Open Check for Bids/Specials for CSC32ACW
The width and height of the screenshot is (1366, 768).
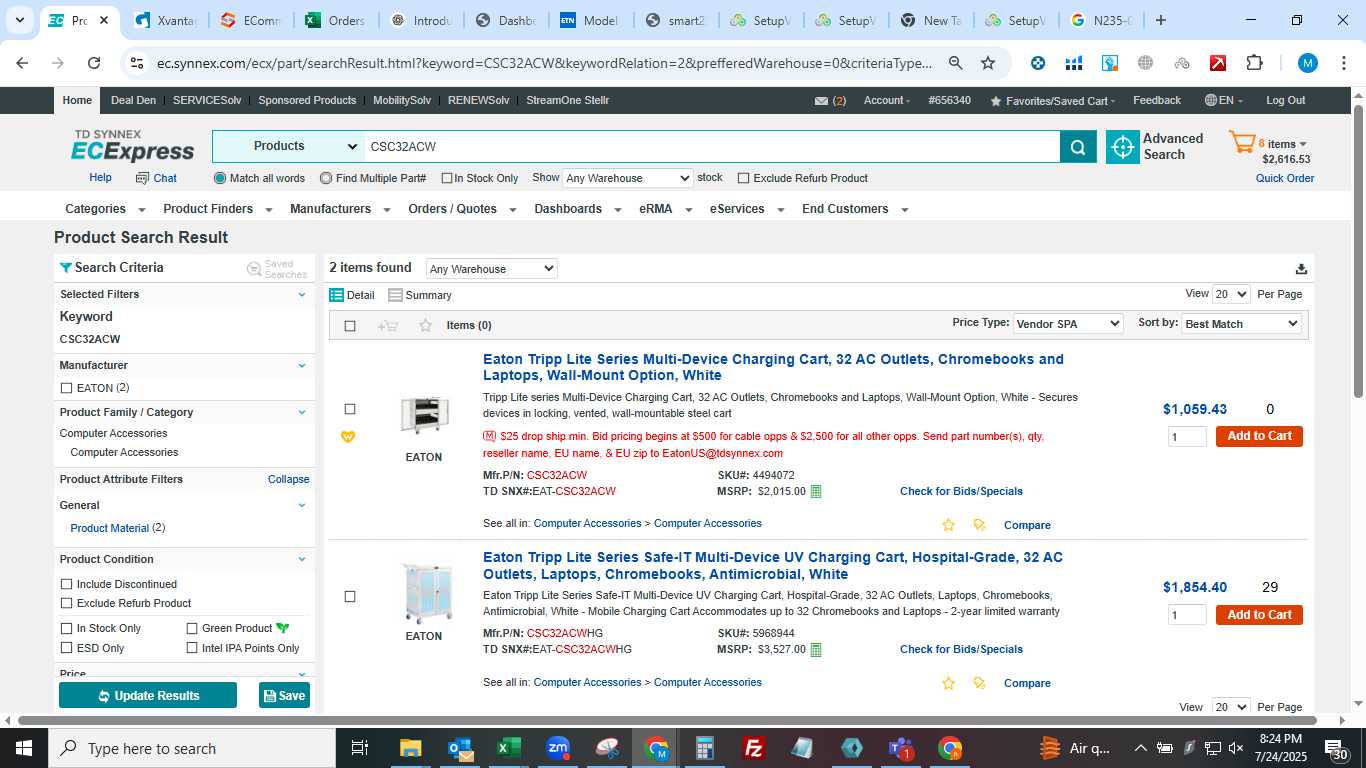(x=961, y=491)
